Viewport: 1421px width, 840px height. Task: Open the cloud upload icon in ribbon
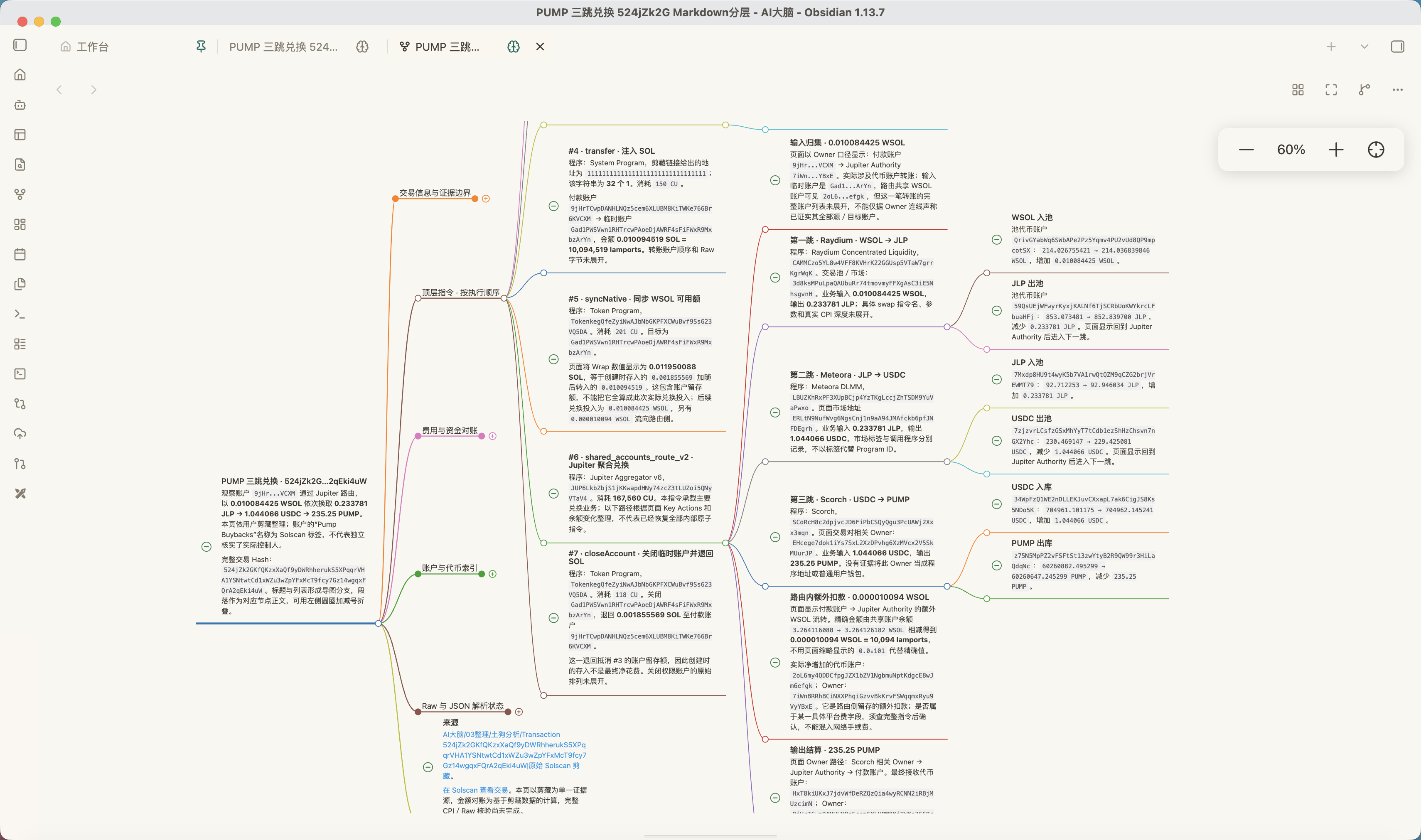(20, 434)
